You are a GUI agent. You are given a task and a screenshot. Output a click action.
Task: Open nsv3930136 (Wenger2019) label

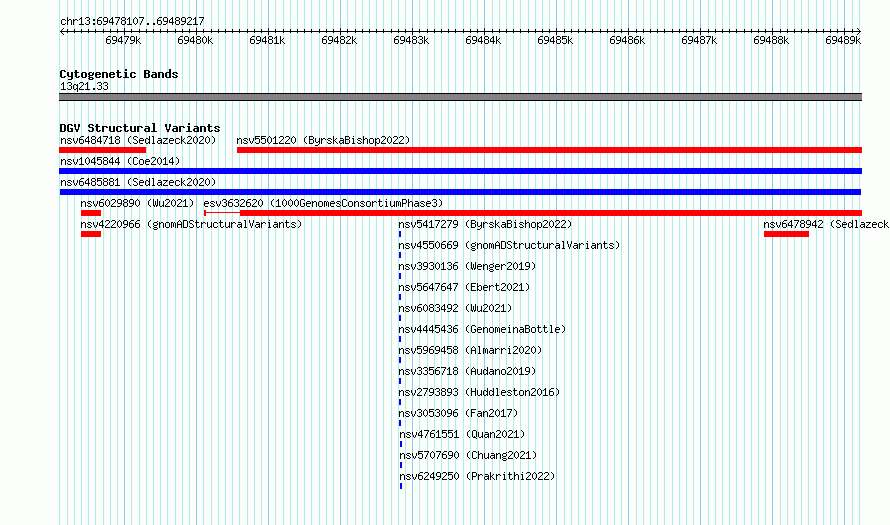click(x=467, y=266)
